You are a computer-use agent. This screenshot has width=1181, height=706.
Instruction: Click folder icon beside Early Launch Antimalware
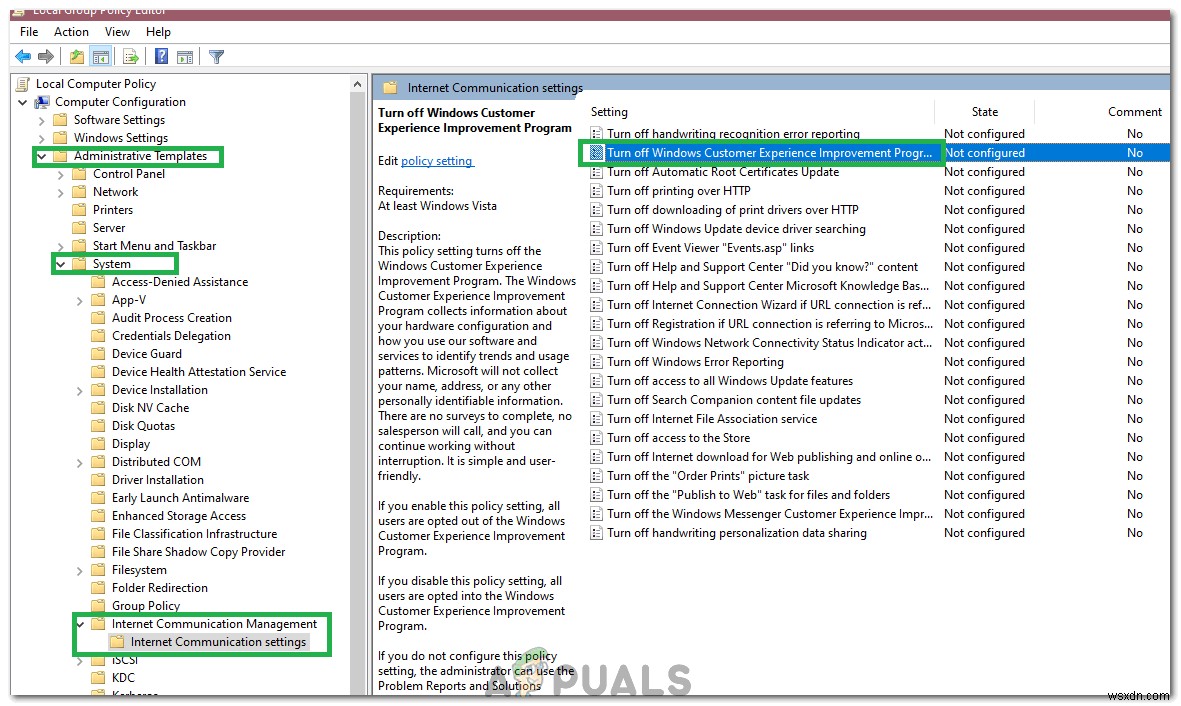tap(98, 498)
